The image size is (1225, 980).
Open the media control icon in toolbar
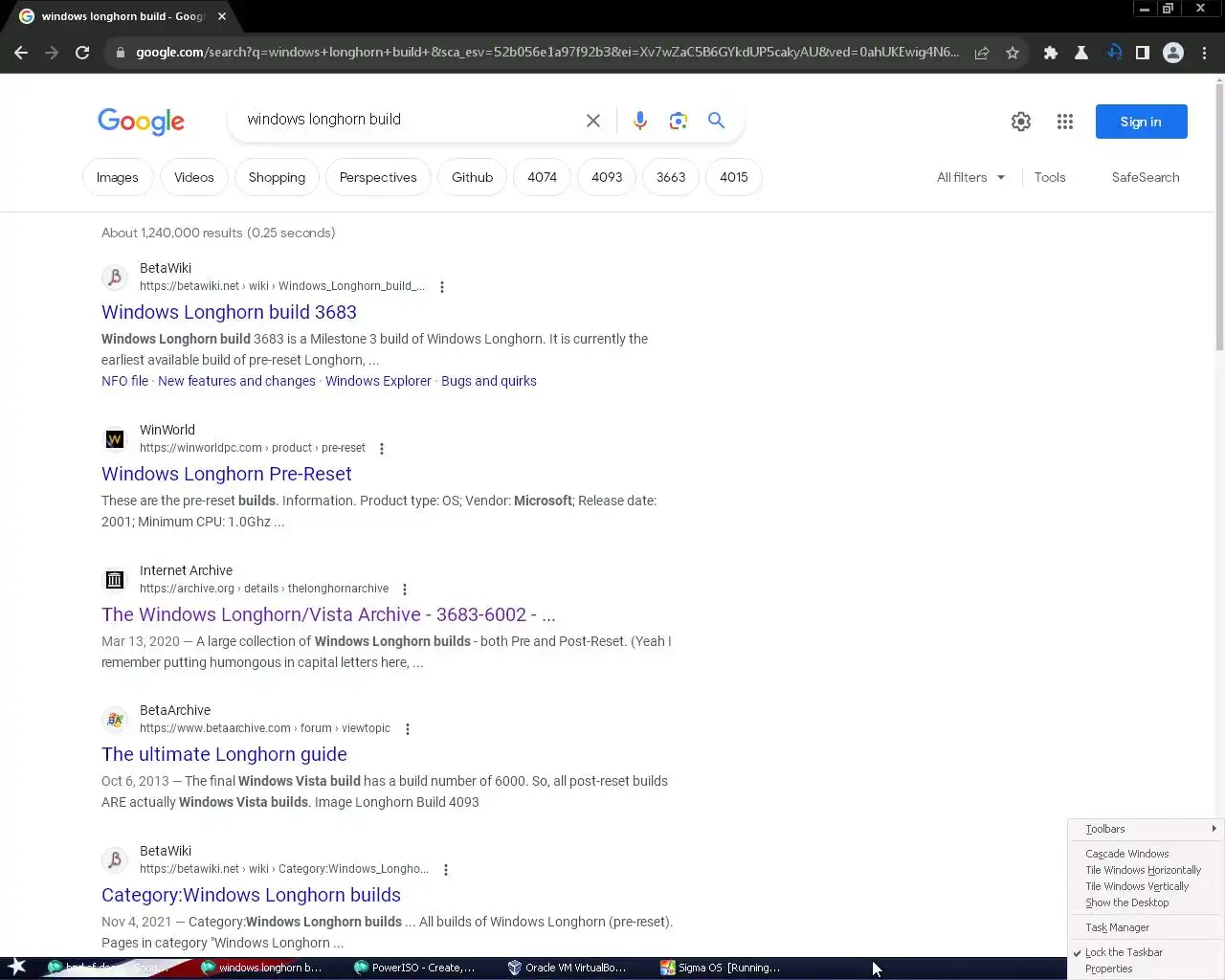pyautogui.click(x=1114, y=53)
